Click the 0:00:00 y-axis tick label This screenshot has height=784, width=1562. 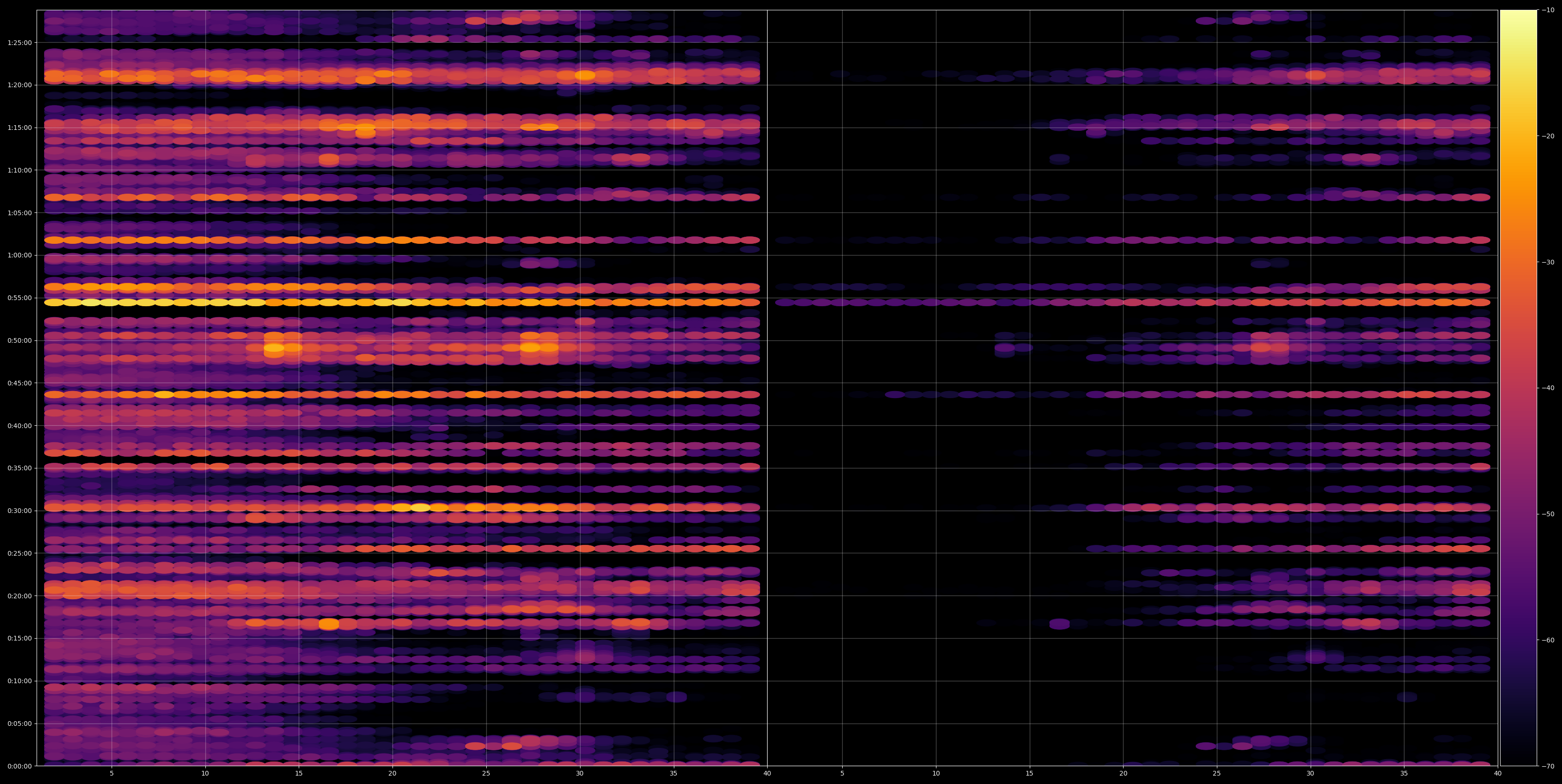coord(19,766)
